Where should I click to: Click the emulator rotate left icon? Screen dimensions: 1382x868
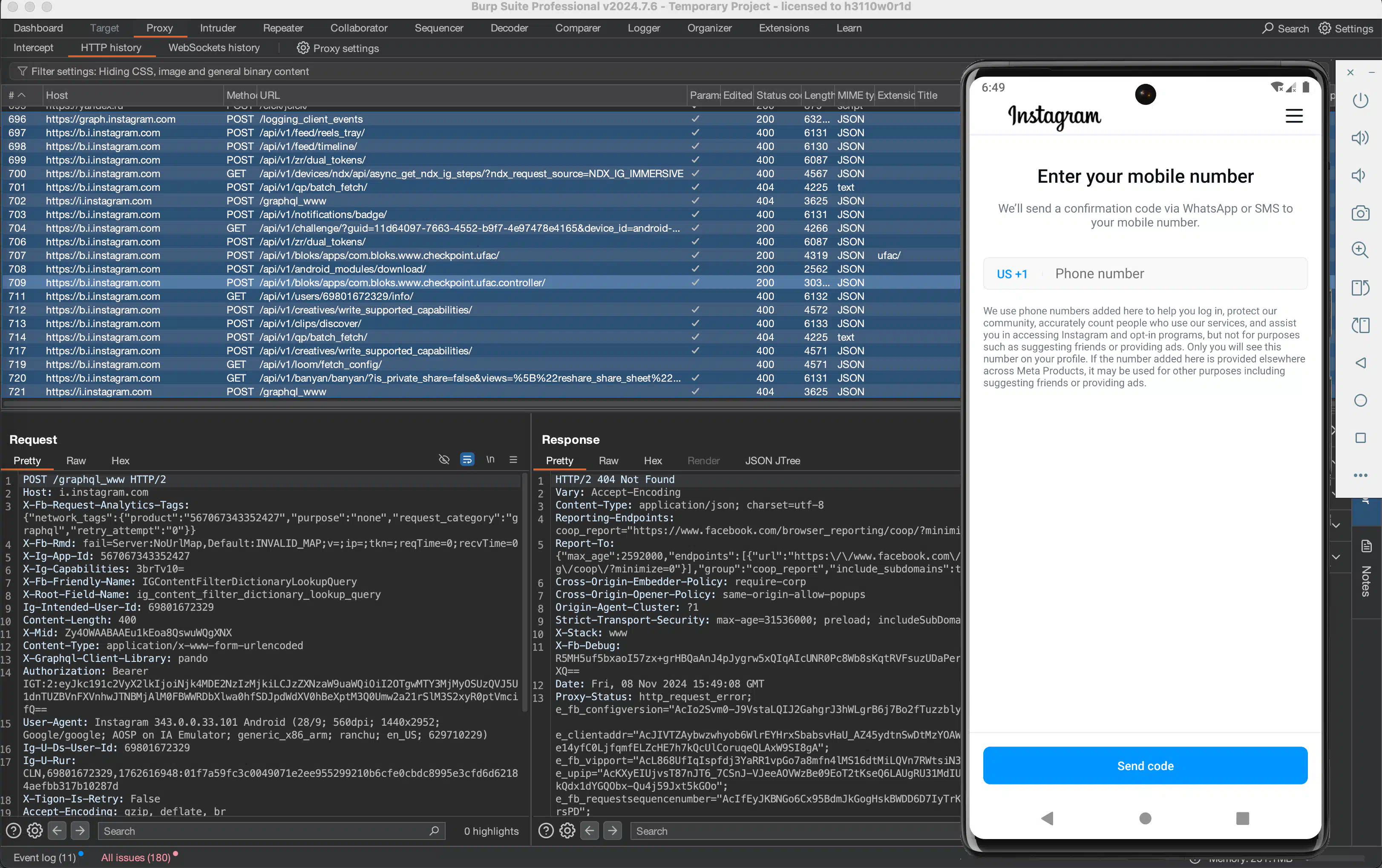[1360, 287]
